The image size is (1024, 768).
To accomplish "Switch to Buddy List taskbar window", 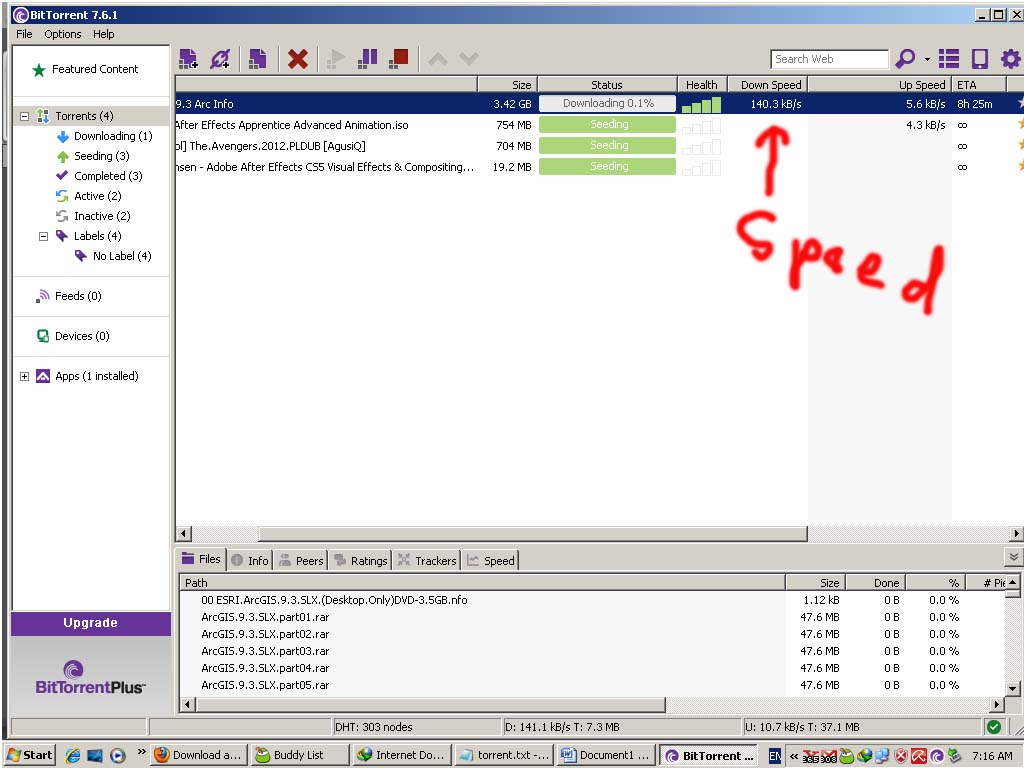I will coord(299,756).
